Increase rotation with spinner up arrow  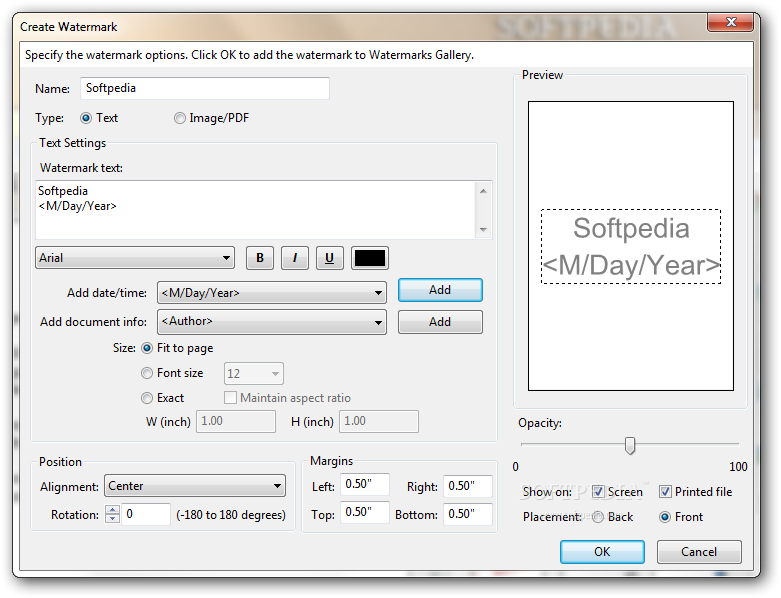pos(113,509)
